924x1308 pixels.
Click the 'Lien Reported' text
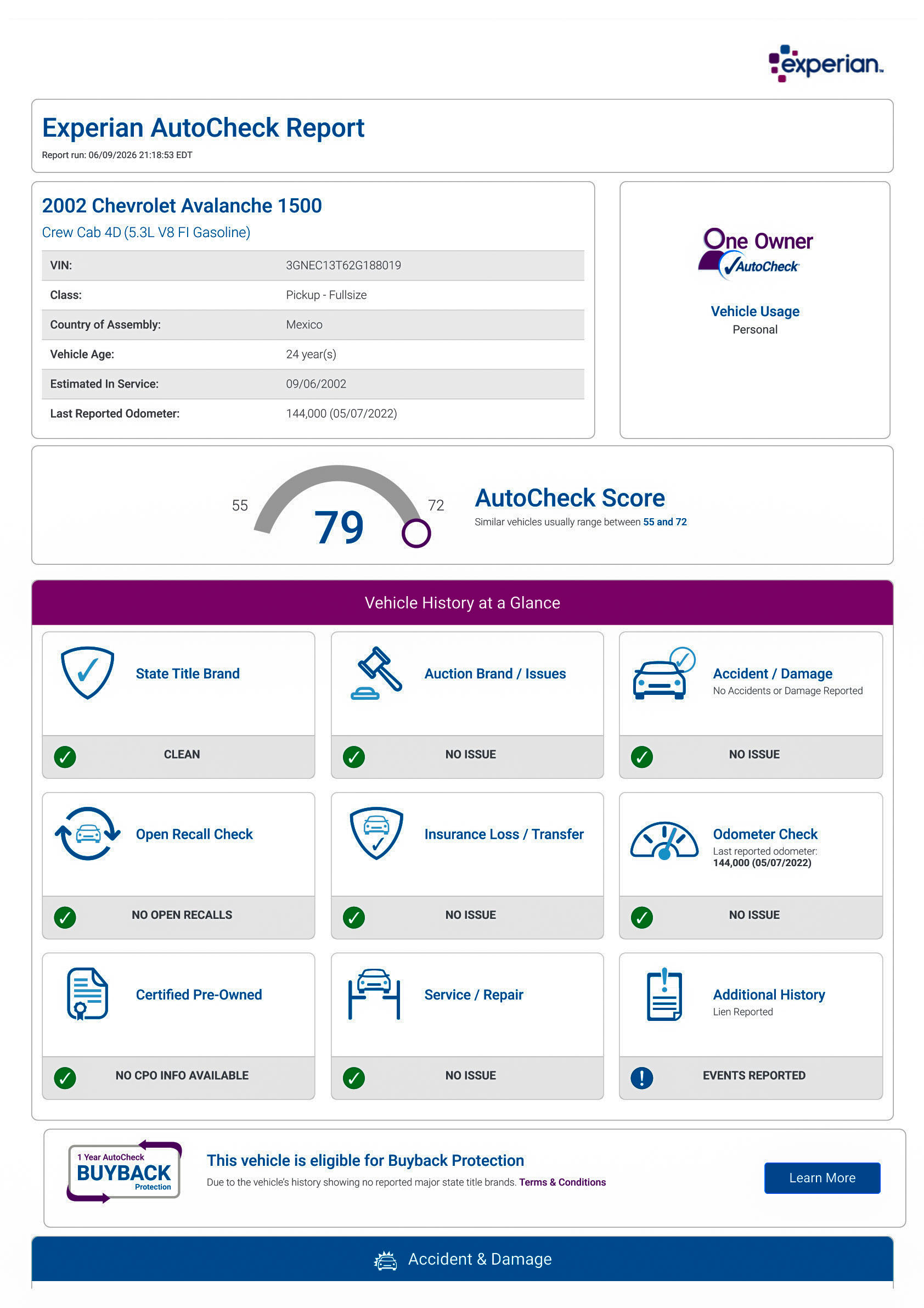point(743,1012)
